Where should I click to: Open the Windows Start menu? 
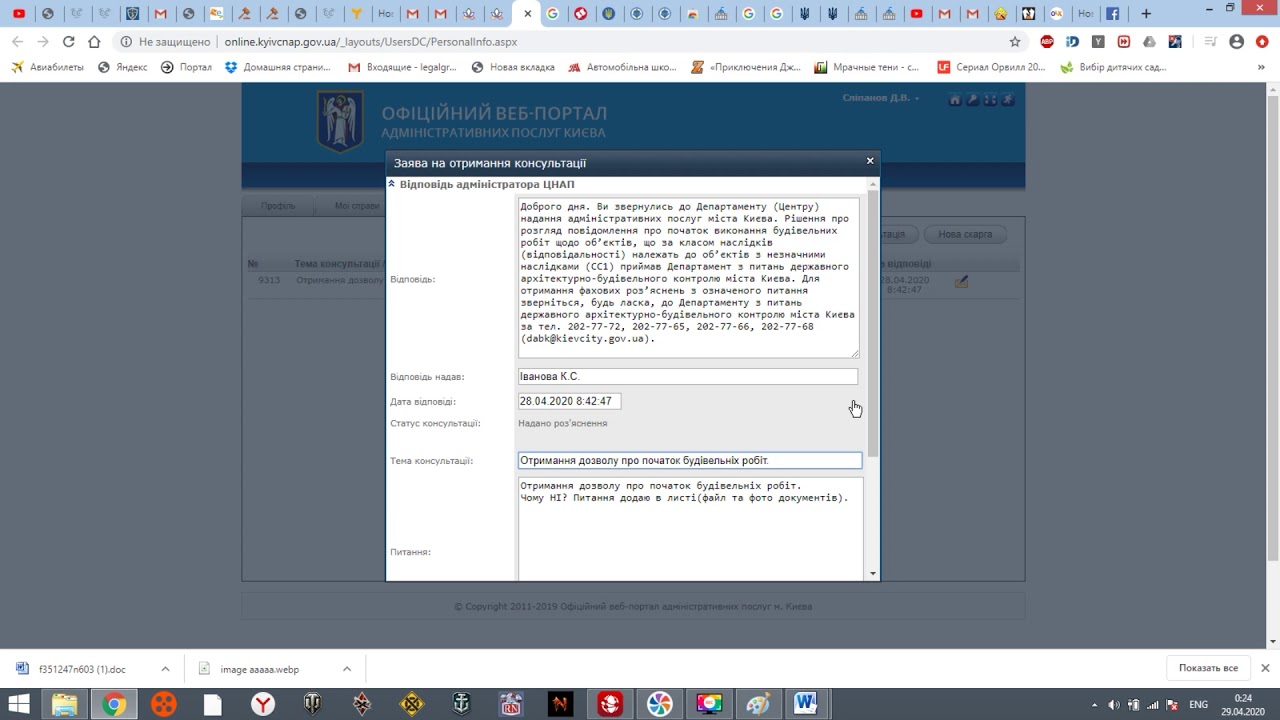coord(18,705)
